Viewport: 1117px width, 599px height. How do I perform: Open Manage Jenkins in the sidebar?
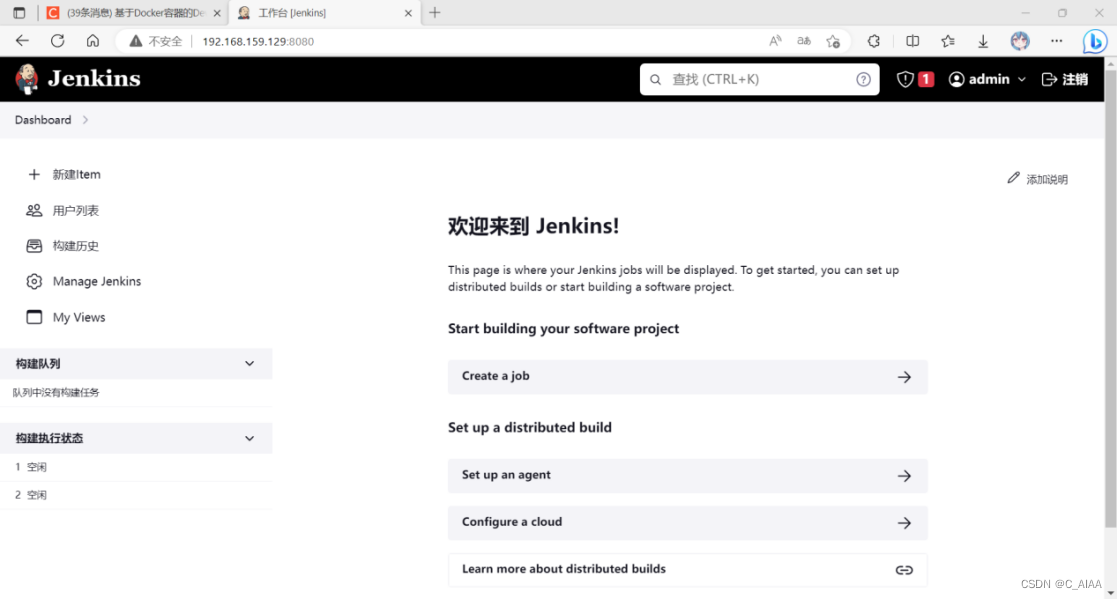coord(97,281)
